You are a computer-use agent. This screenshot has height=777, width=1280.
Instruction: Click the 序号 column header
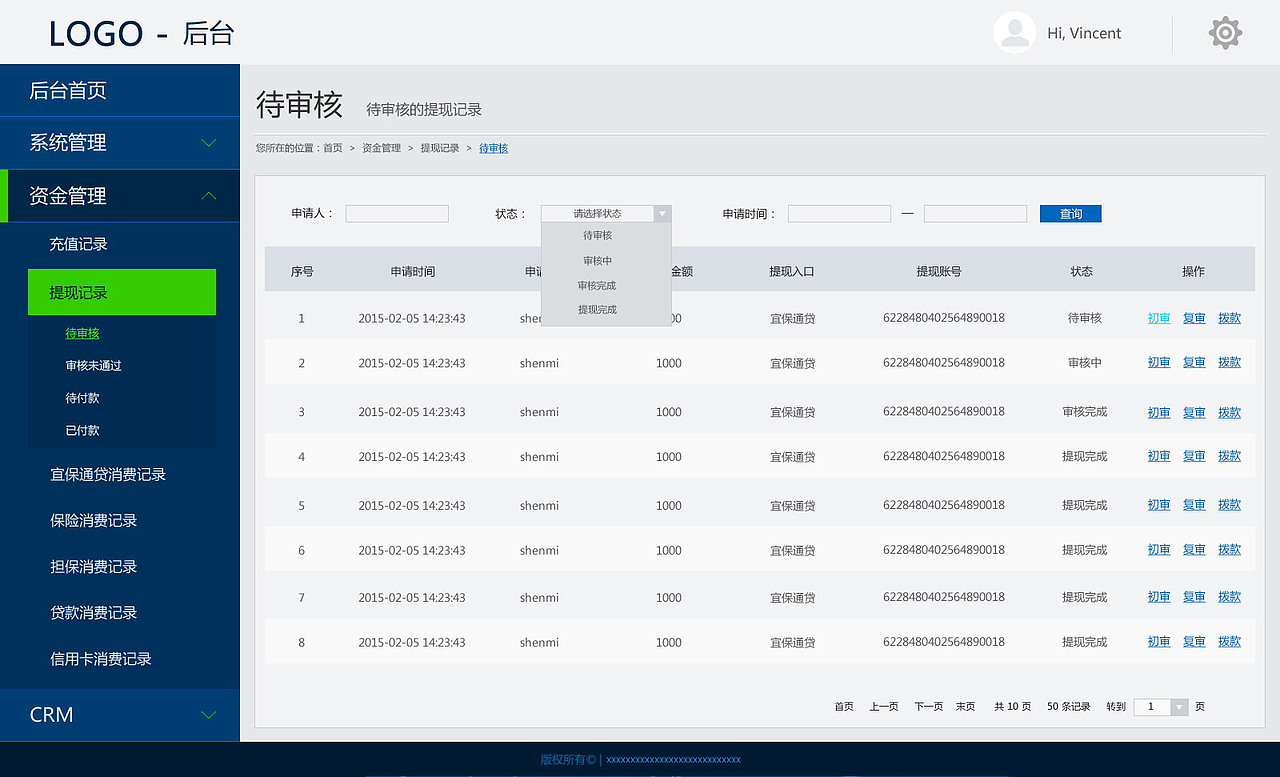[302, 271]
